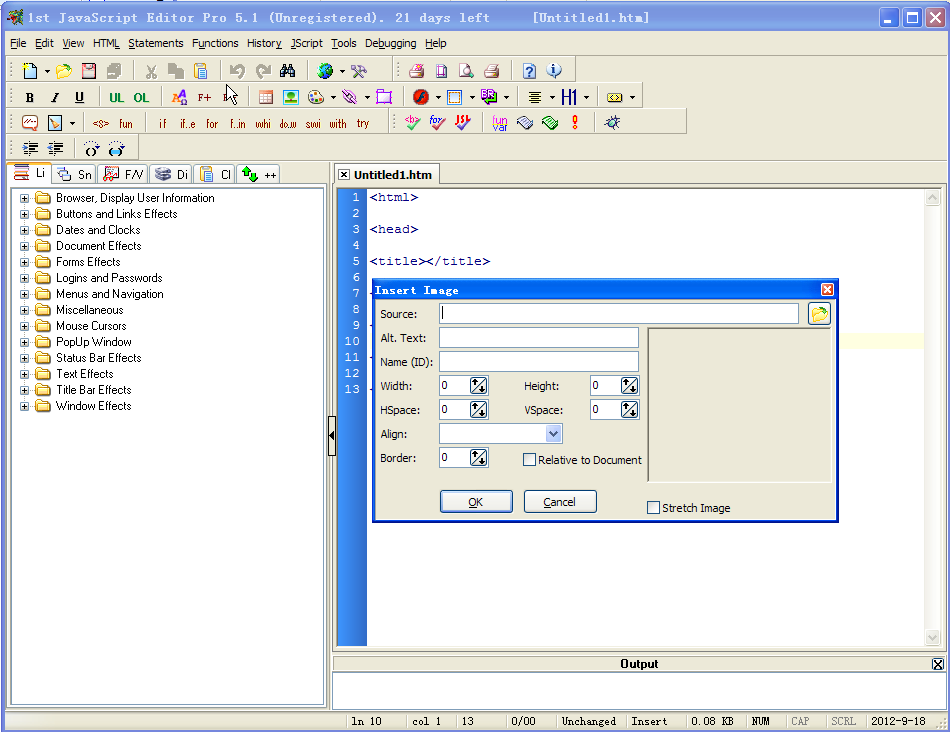This screenshot has width=950, height=732.
Task: Click the browse folder icon beside Source
Action: tap(818, 313)
